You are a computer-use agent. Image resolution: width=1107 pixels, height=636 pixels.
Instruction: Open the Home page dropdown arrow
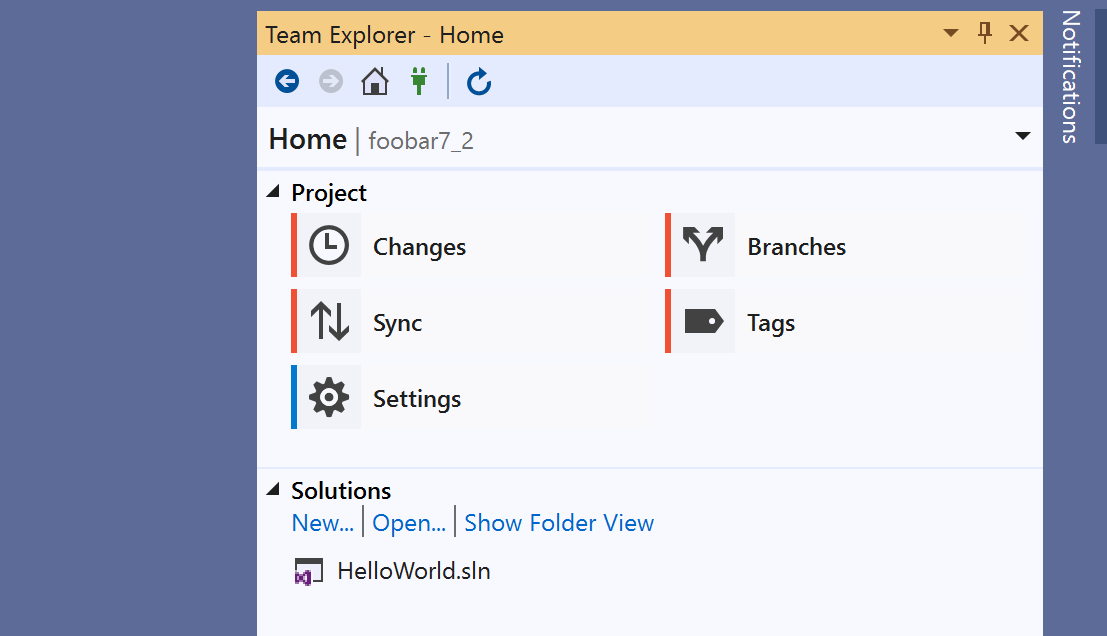tap(1022, 136)
